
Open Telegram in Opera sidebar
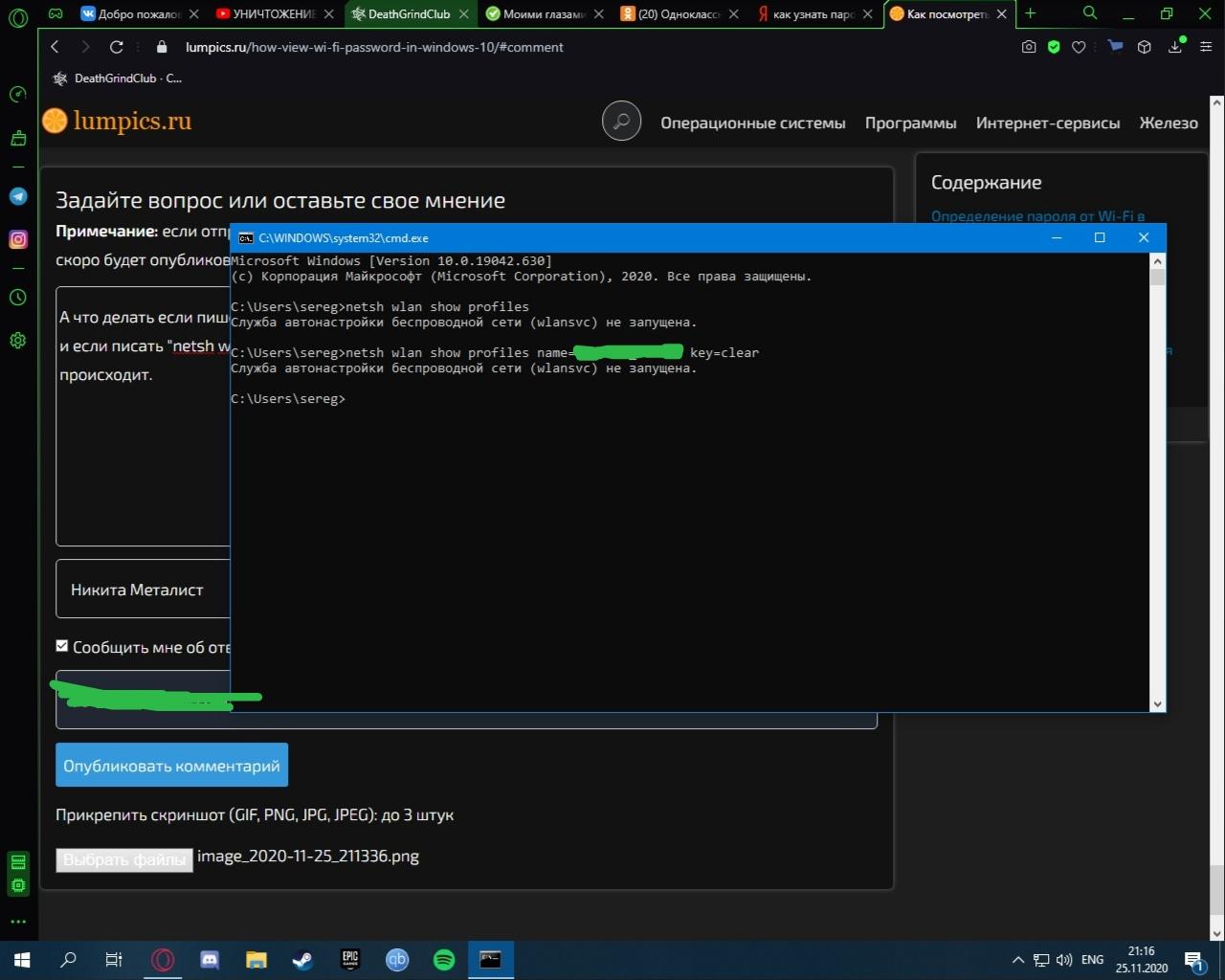(x=17, y=196)
